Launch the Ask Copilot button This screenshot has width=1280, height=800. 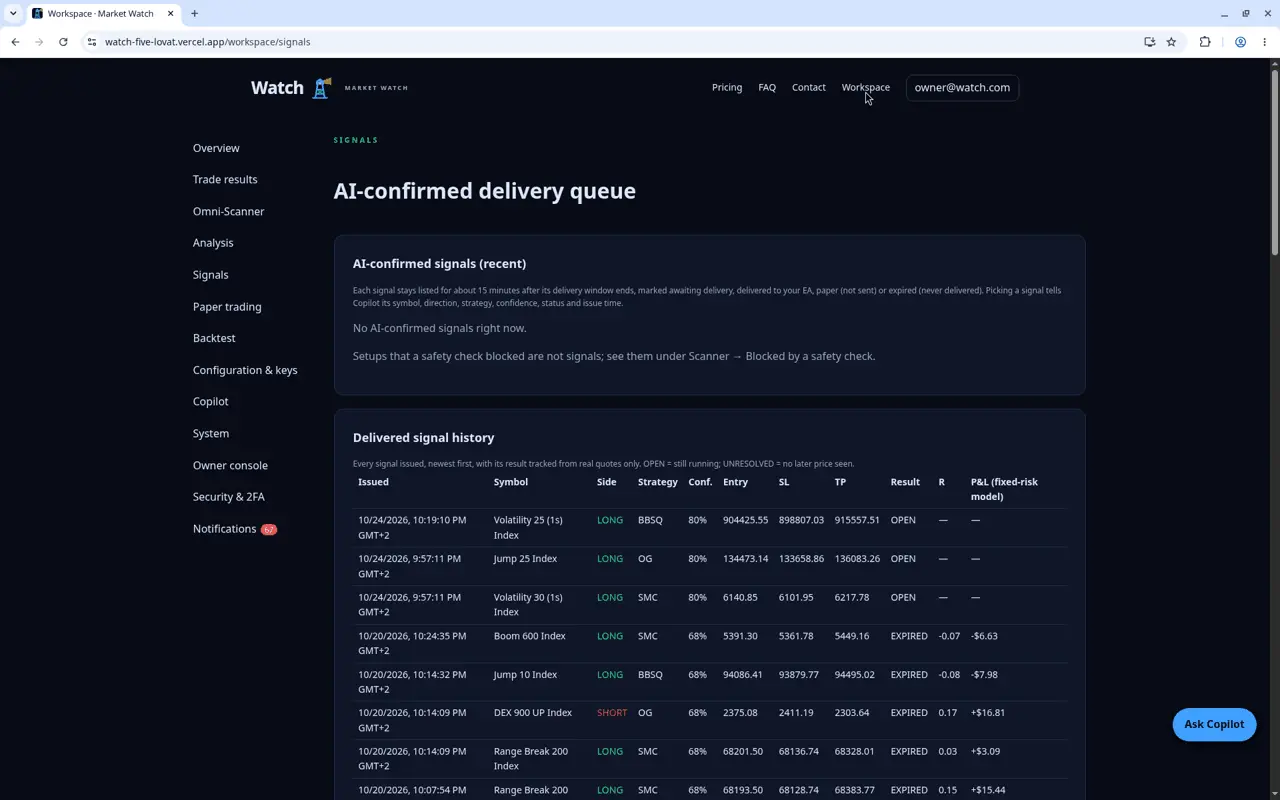1214,724
